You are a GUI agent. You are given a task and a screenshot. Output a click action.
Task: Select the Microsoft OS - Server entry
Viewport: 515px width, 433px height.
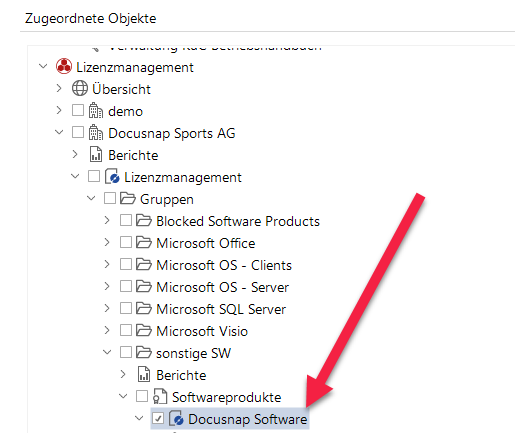tap(222, 287)
